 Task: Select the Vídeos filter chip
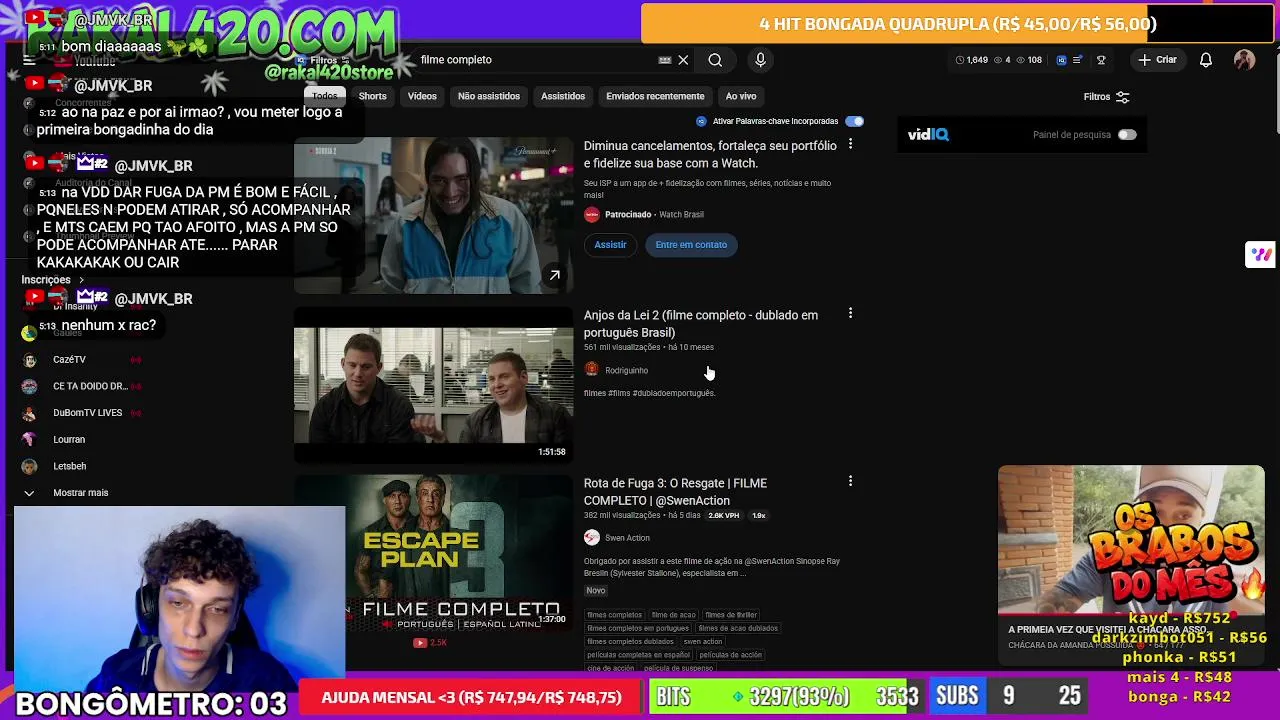pyautogui.click(x=422, y=96)
